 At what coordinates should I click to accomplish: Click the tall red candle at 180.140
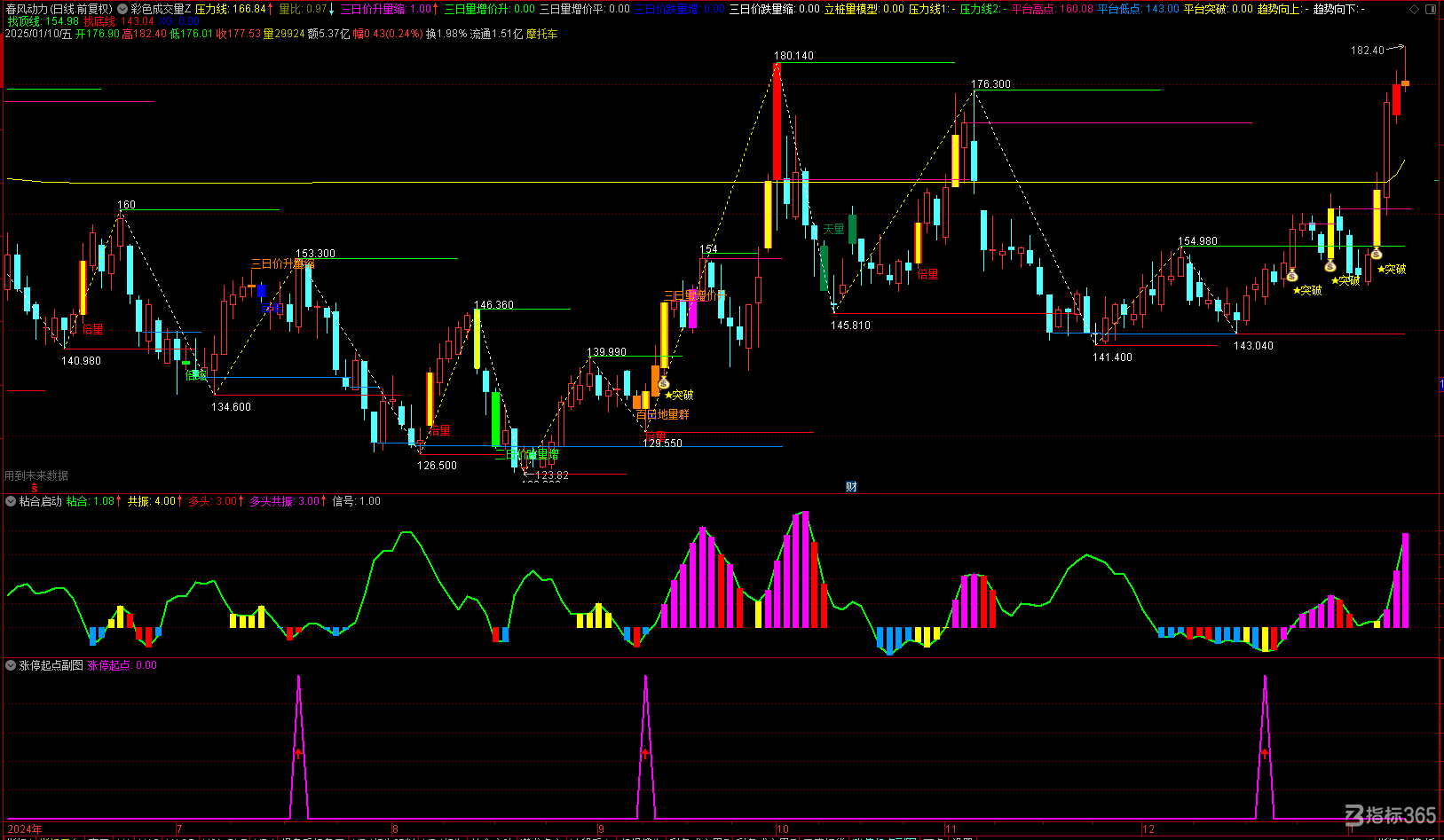[x=777, y=122]
